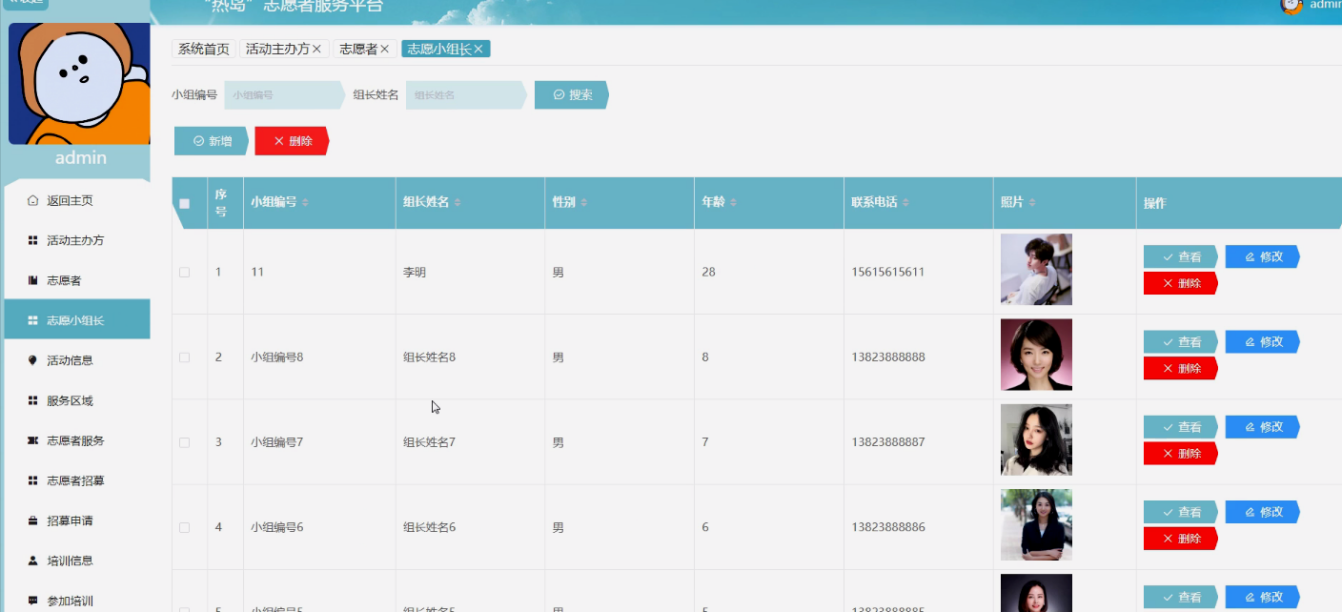
Task: Close the 活动主办方 tab
Action: 317,48
